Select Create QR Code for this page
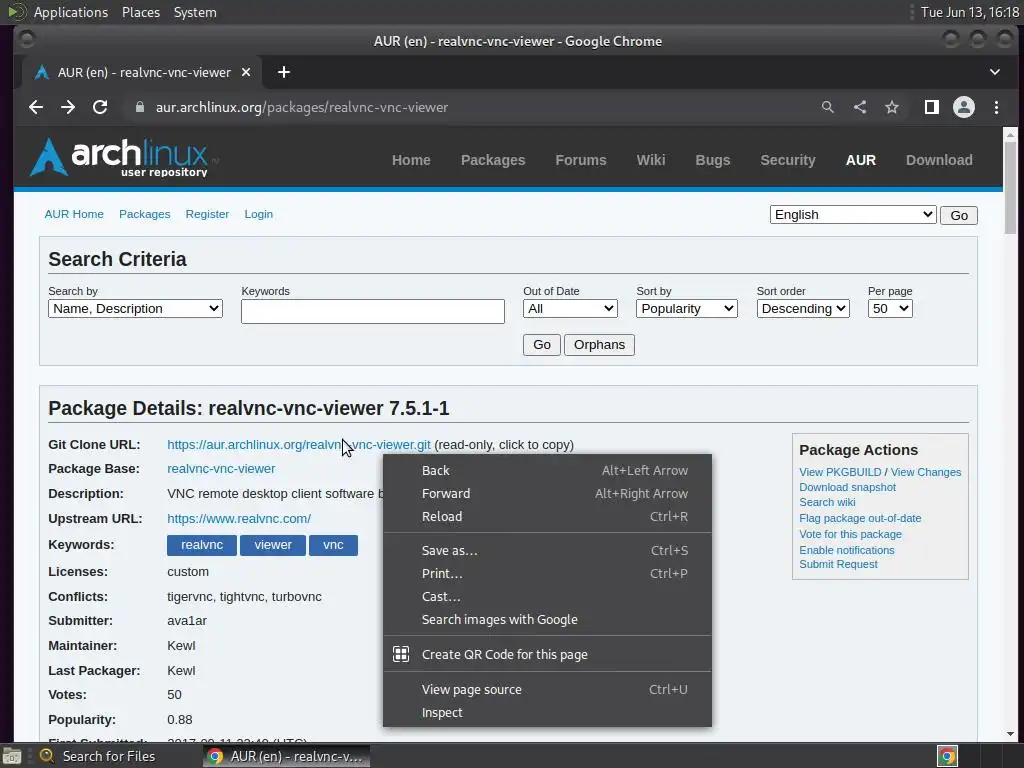This screenshot has width=1024, height=768. (547, 654)
